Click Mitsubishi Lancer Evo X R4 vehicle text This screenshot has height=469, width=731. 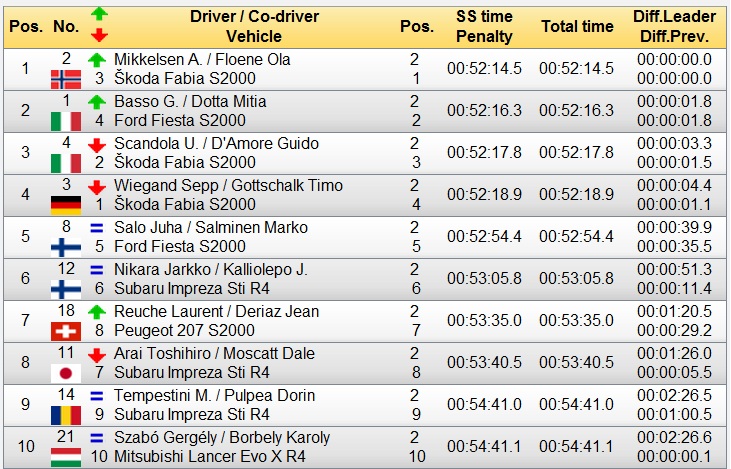point(210,456)
